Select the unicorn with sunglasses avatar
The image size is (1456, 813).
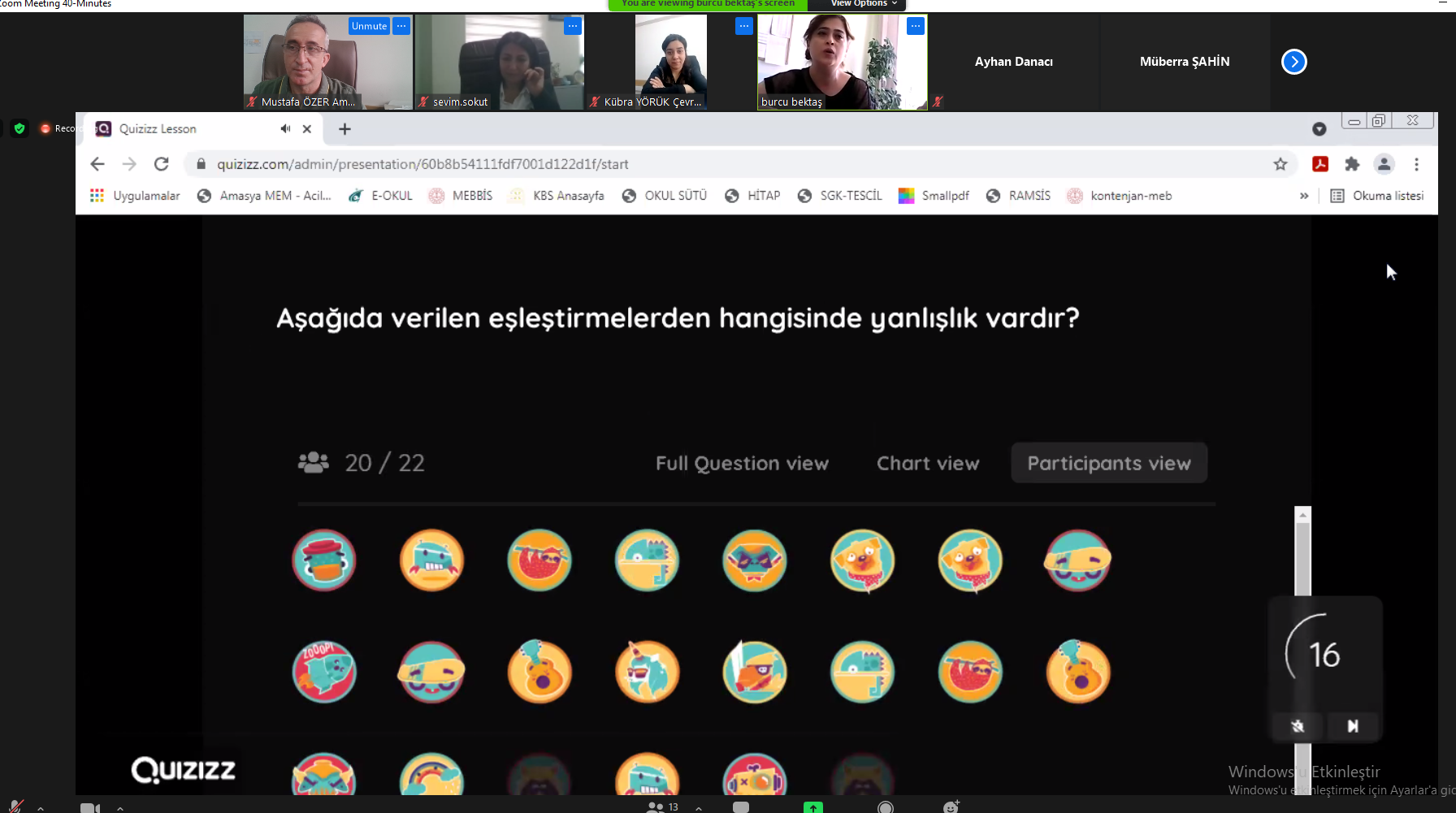pos(648,672)
